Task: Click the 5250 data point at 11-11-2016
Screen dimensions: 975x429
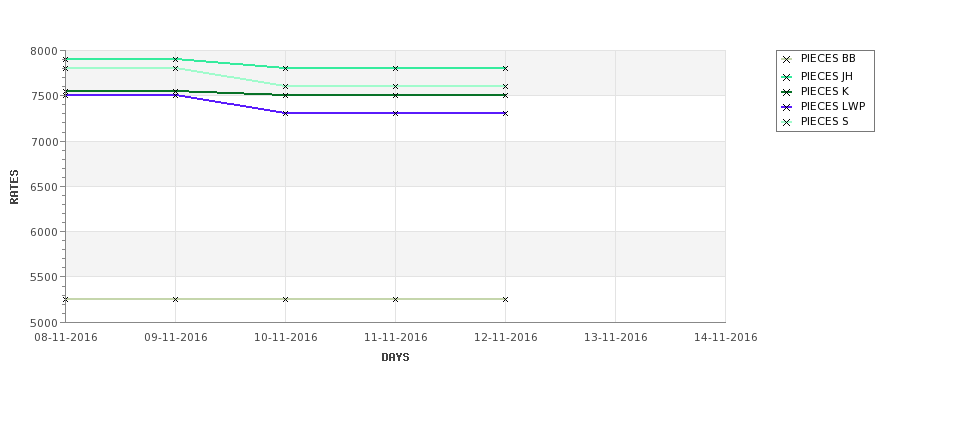Action: (x=395, y=299)
